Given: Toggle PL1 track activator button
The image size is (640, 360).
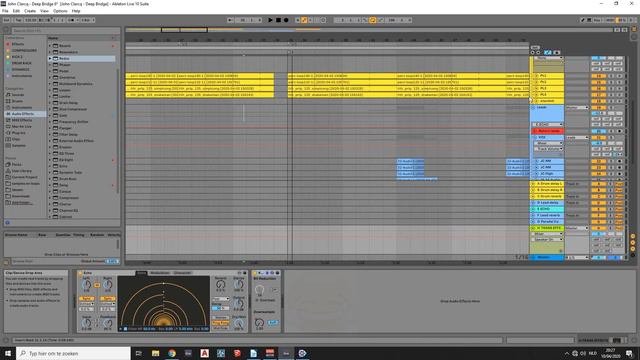Looking at the screenshot, I should click(598, 76).
